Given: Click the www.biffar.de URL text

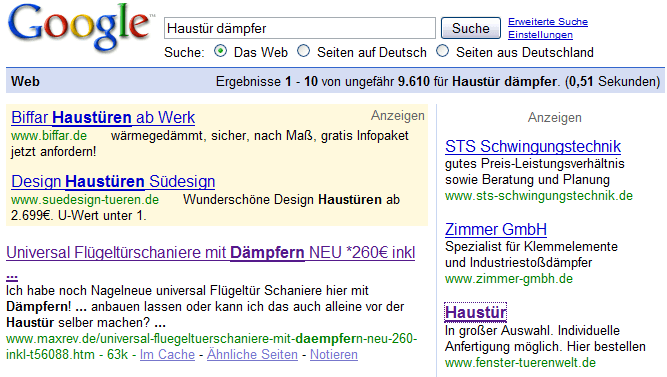Looking at the screenshot, I should (49, 136).
